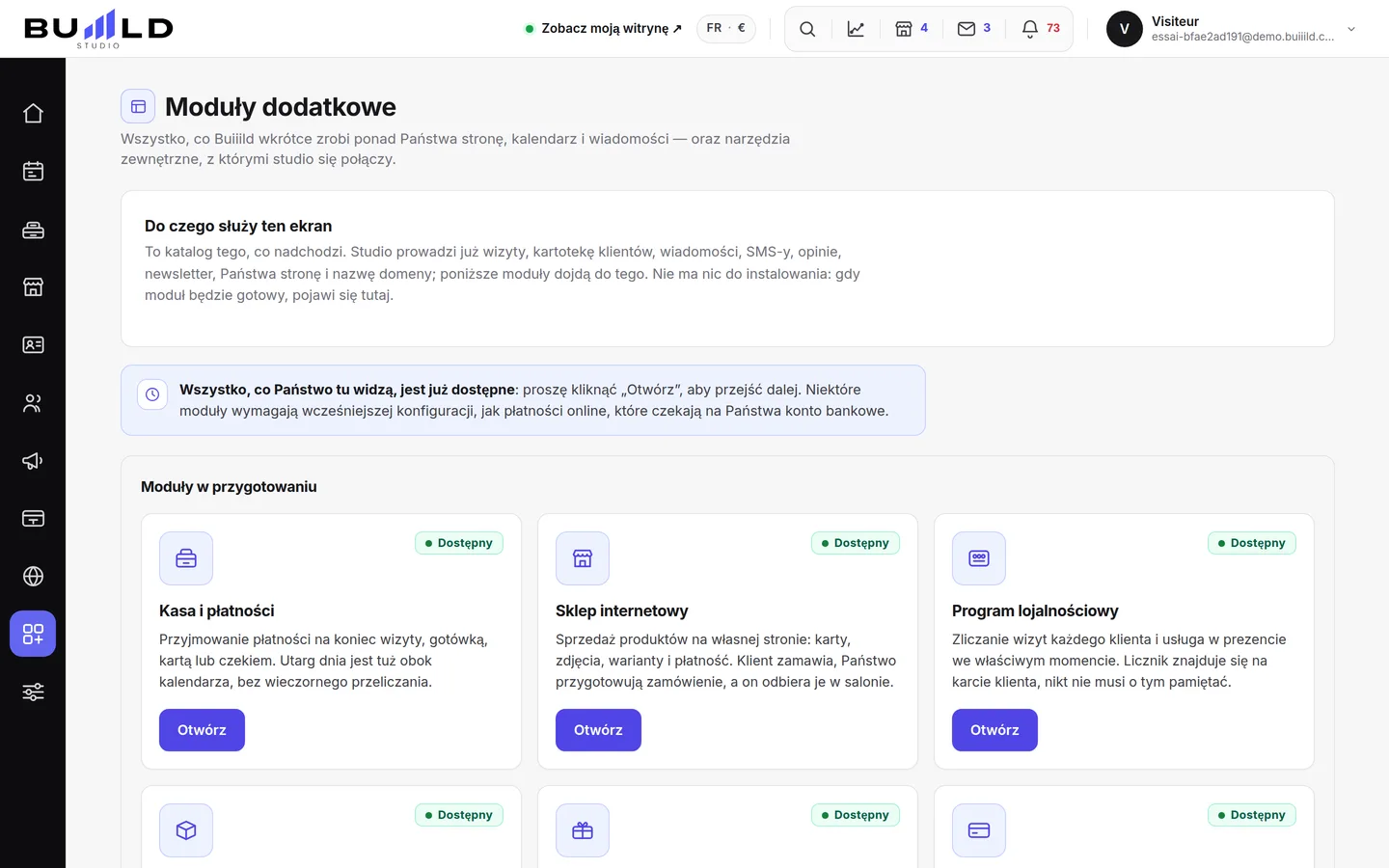Go to the home dashboard in the sidebar

[33, 114]
